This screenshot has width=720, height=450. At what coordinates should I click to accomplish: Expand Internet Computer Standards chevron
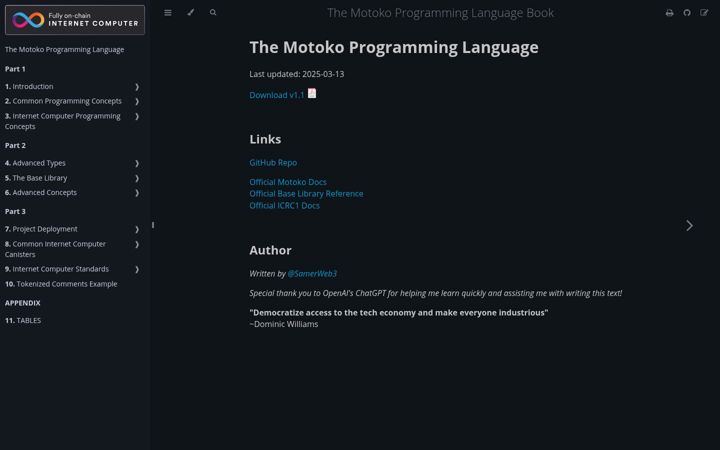coord(137,270)
